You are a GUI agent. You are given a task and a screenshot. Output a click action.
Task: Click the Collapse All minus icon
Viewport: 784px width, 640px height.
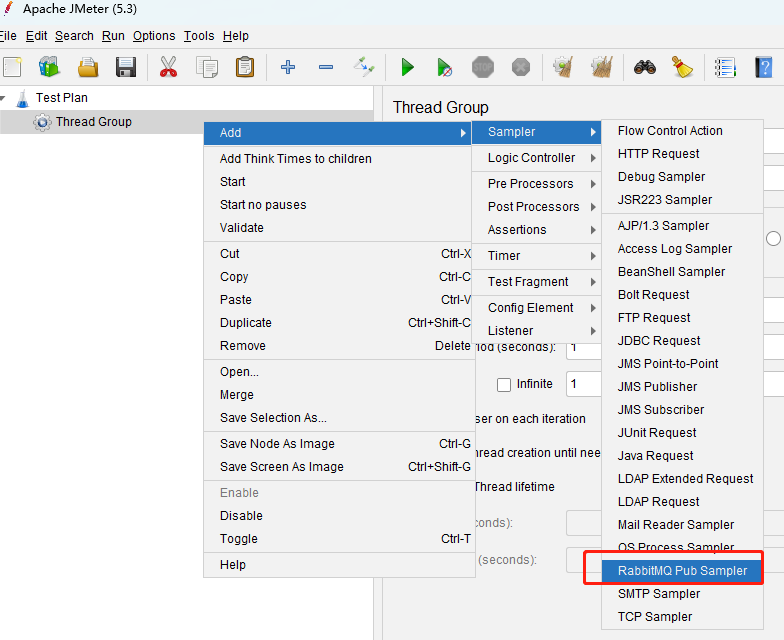326,67
